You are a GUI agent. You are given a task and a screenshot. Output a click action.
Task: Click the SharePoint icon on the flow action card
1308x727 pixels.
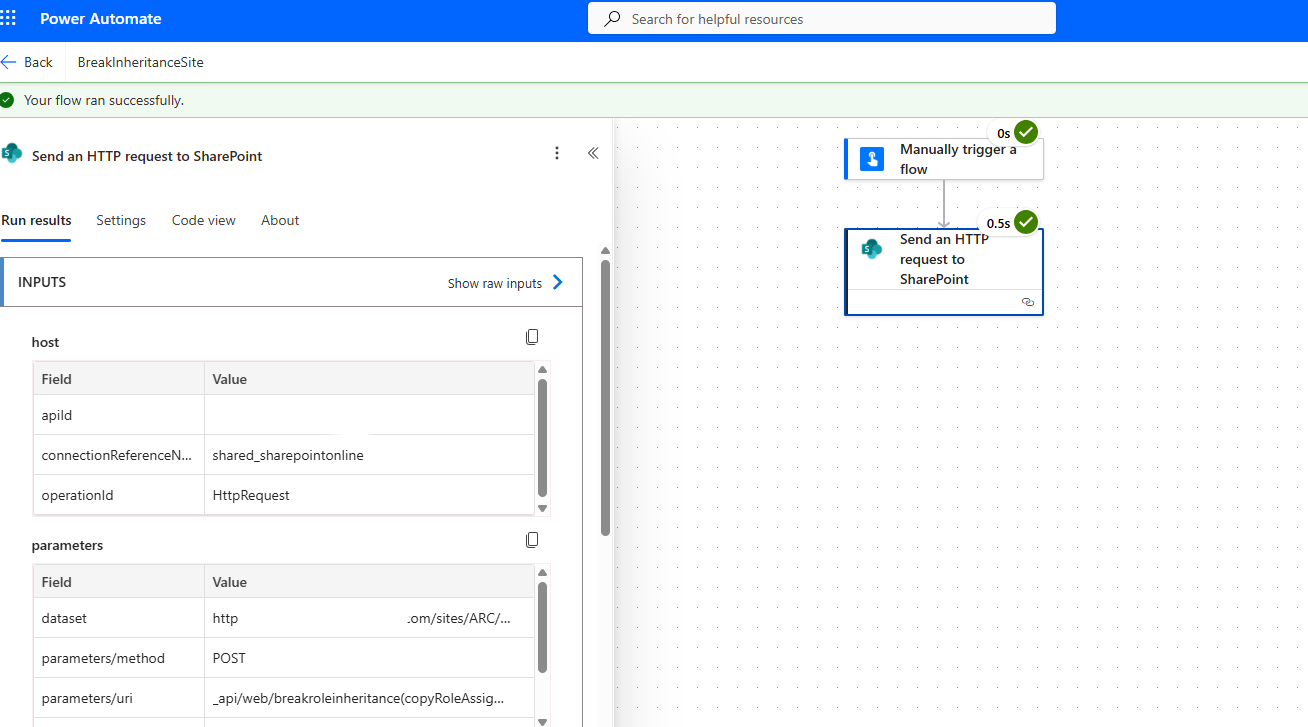[x=872, y=249]
